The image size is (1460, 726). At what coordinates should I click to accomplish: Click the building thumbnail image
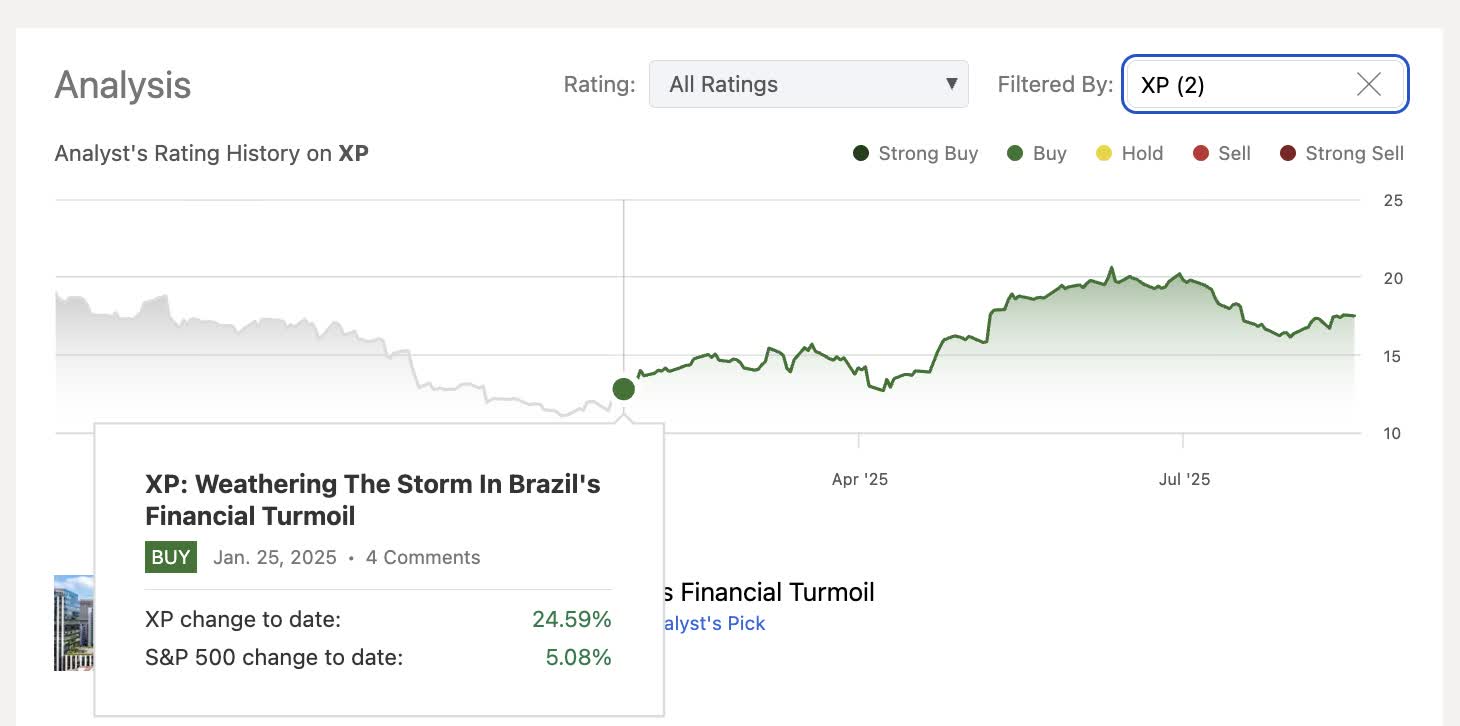[77, 622]
